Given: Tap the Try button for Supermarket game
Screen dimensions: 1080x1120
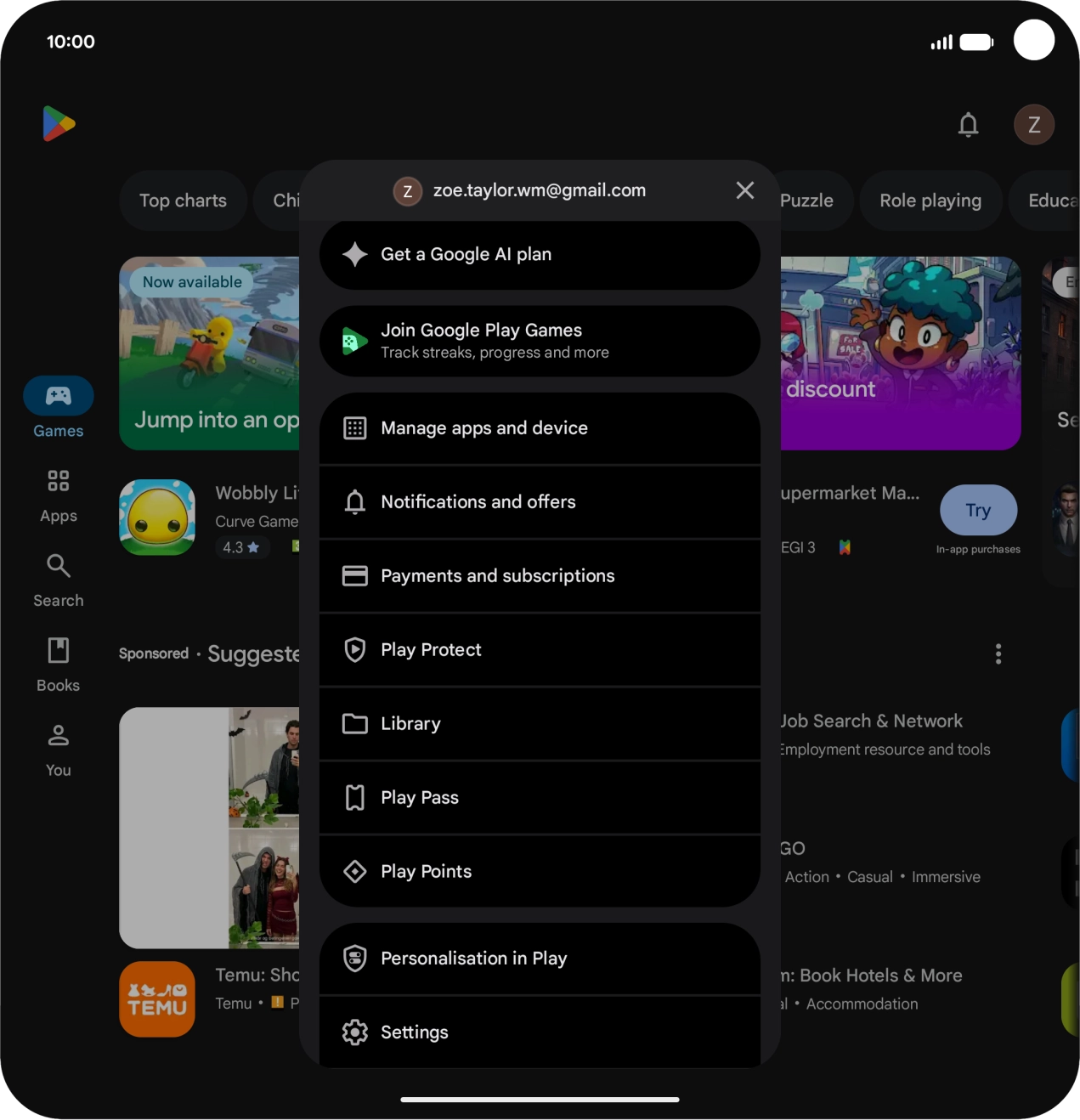Looking at the screenshot, I should [x=978, y=510].
